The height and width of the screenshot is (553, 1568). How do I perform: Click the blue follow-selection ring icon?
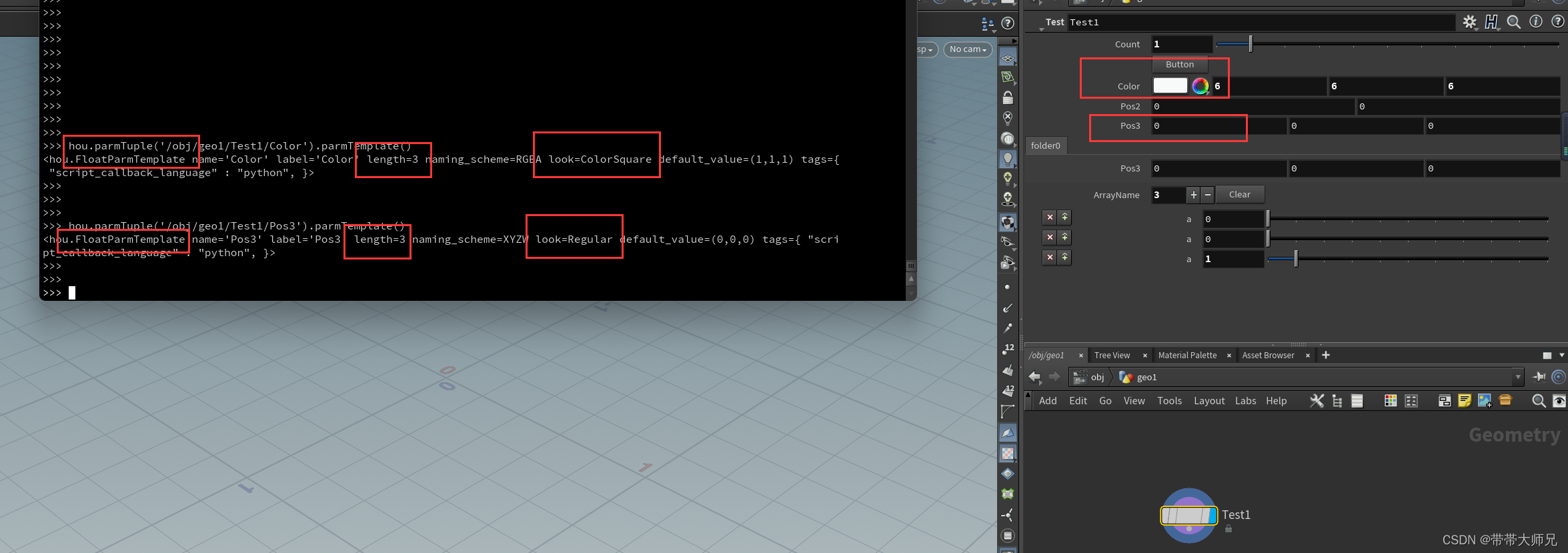pyautogui.click(x=1559, y=377)
